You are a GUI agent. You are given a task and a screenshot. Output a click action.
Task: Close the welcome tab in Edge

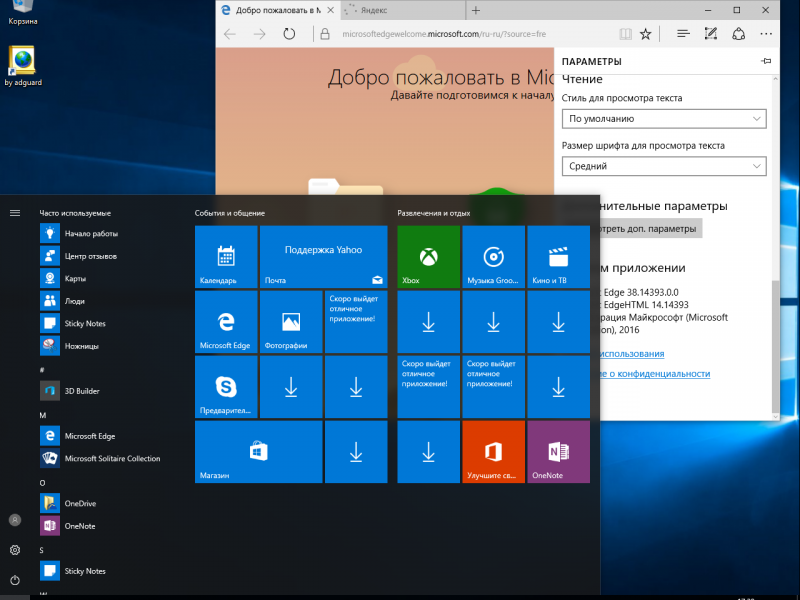click(331, 10)
